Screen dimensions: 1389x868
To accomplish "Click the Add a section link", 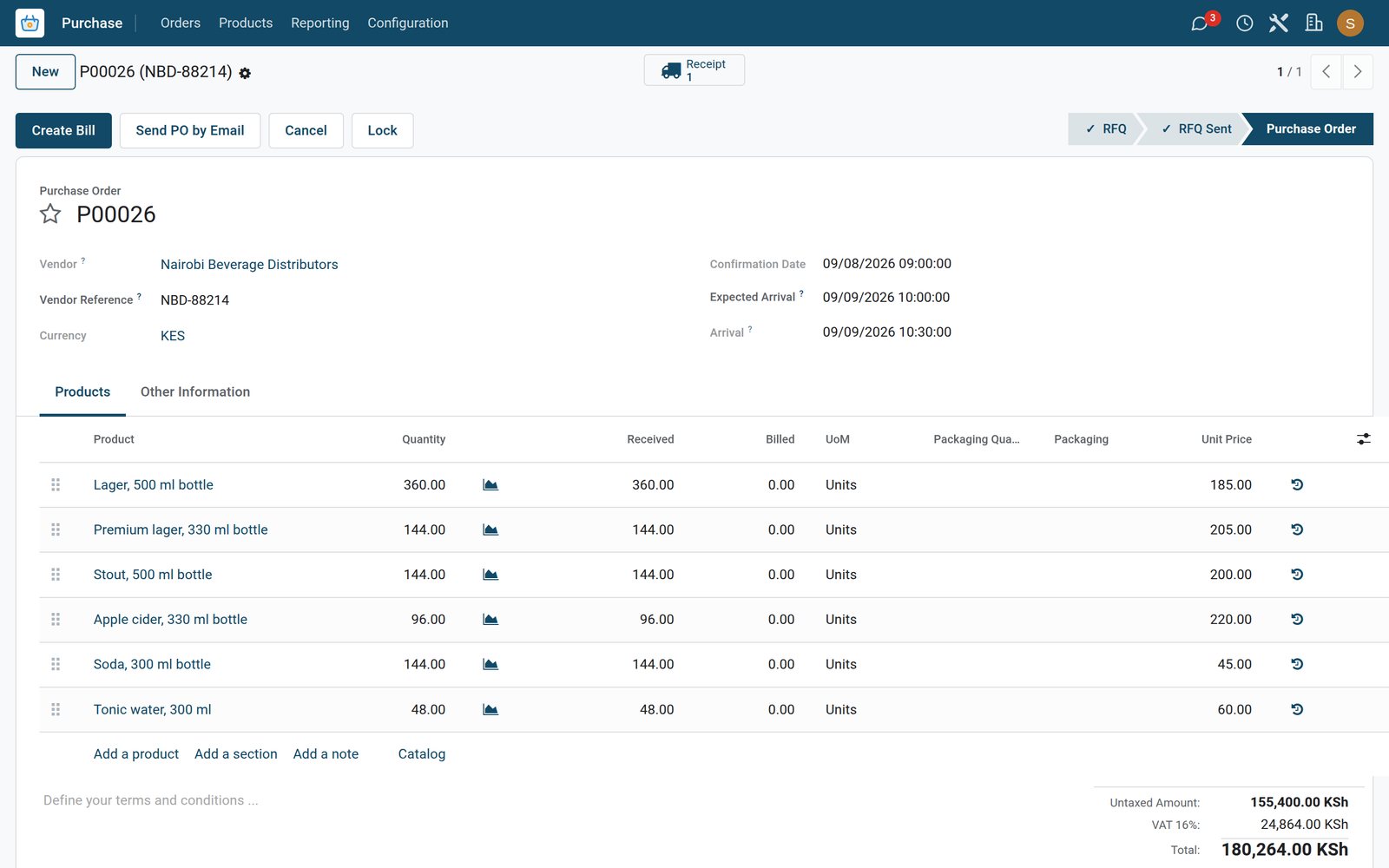I will (236, 754).
